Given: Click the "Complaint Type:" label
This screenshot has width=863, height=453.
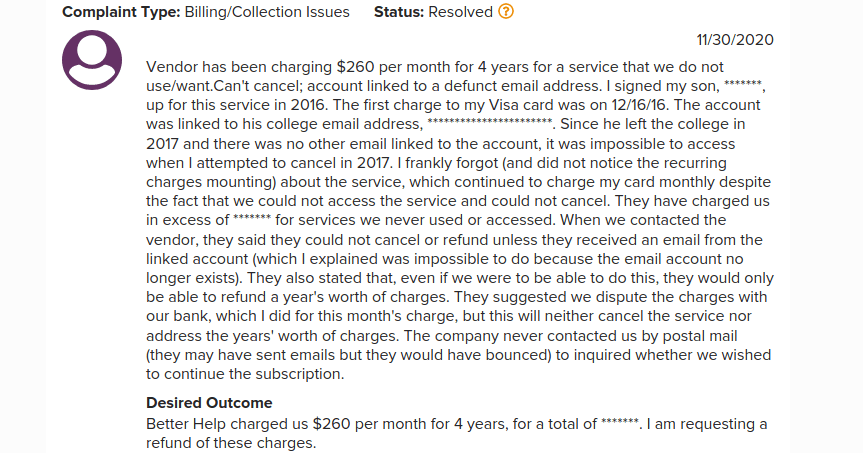Looking at the screenshot, I should (121, 13).
